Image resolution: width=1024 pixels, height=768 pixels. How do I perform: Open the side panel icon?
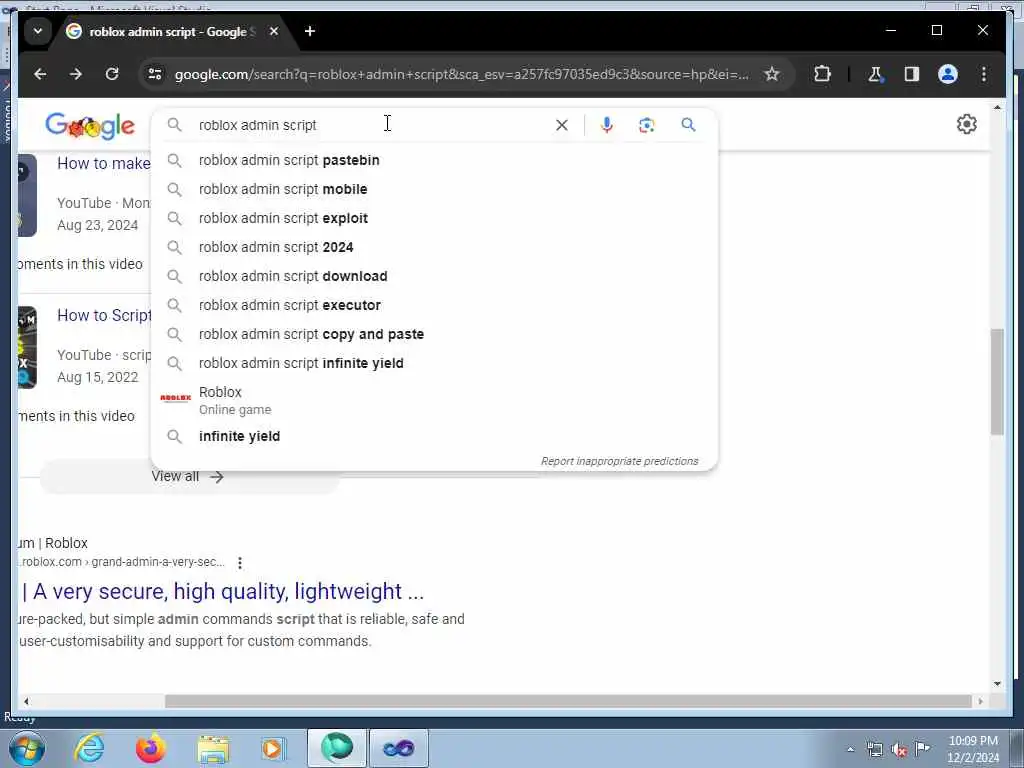pos(912,74)
